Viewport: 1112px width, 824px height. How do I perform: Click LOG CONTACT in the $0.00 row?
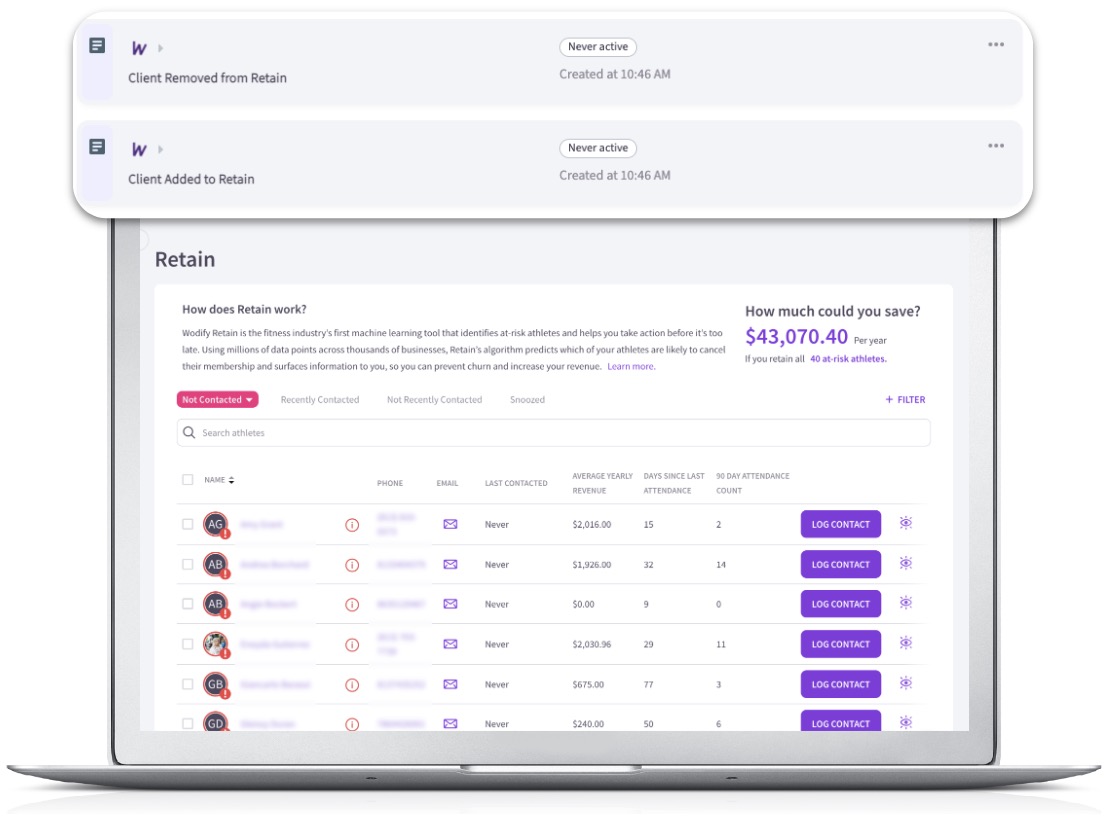pos(841,604)
